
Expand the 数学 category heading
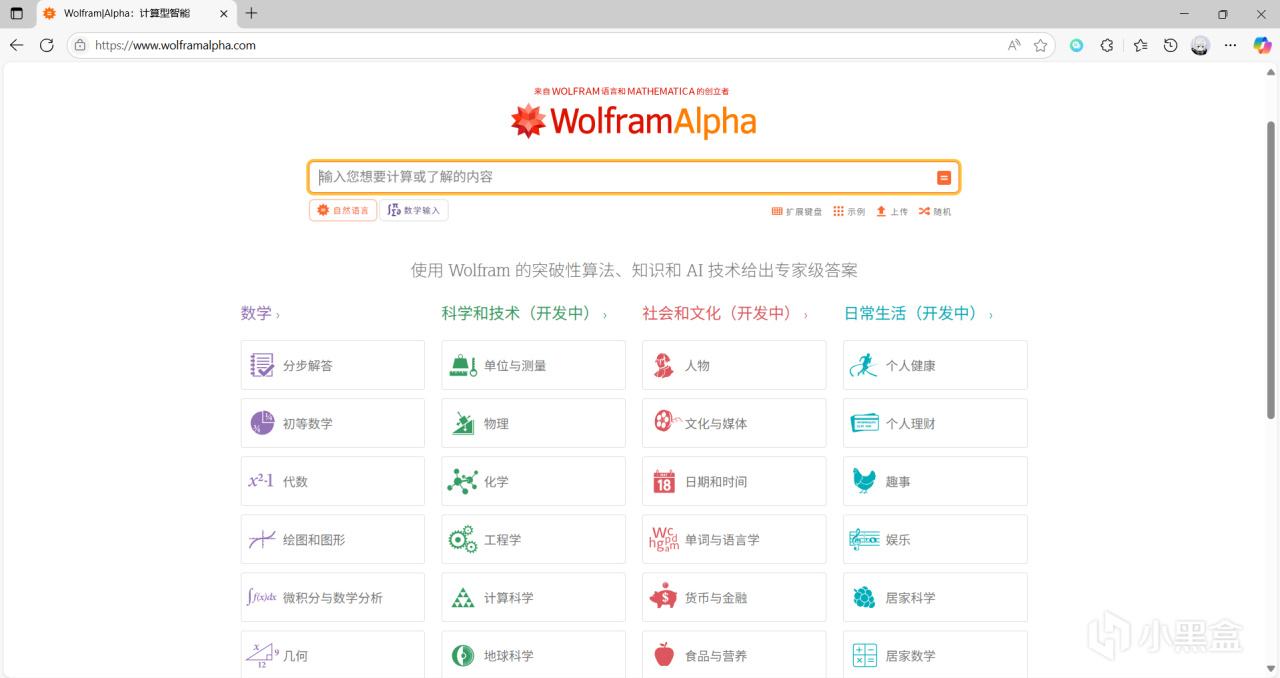pyautogui.click(x=260, y=313)
